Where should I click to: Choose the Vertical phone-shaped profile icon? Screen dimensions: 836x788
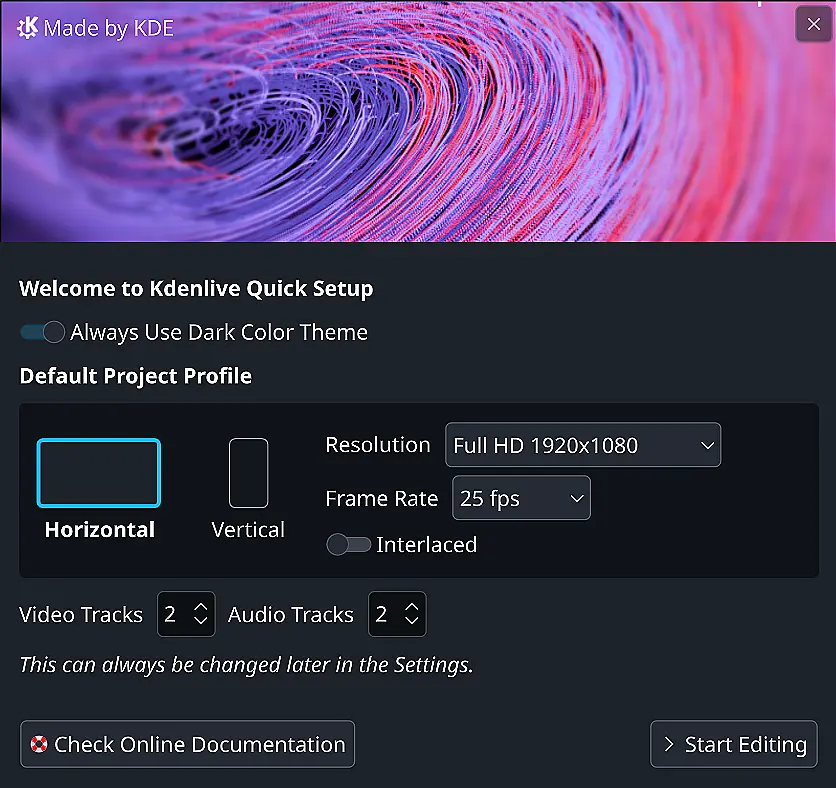tap(248, 473)
